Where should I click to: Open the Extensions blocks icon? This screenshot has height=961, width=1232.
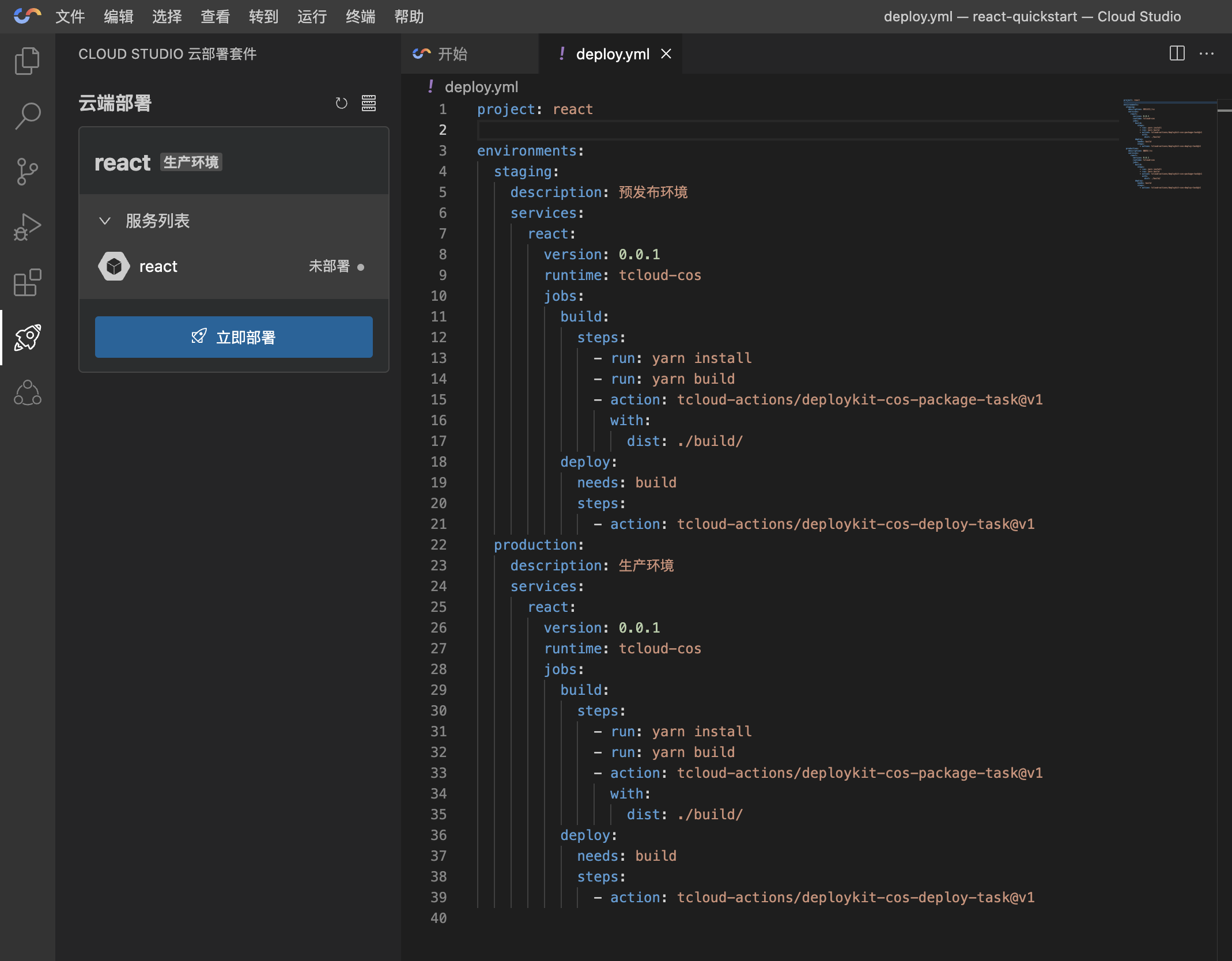(x=27, y=282)
